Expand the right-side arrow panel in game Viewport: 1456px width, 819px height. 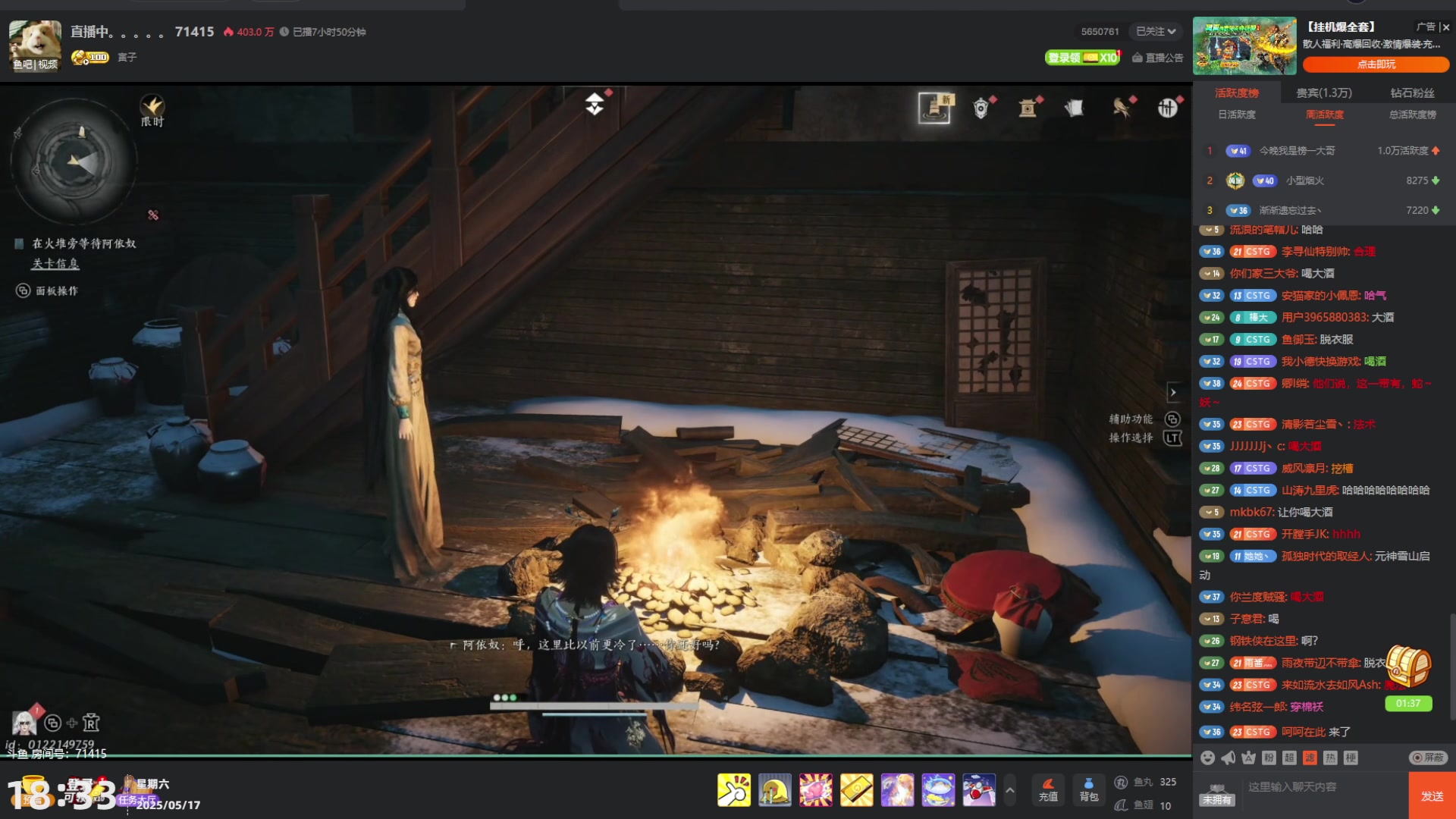coord(1172,393)
